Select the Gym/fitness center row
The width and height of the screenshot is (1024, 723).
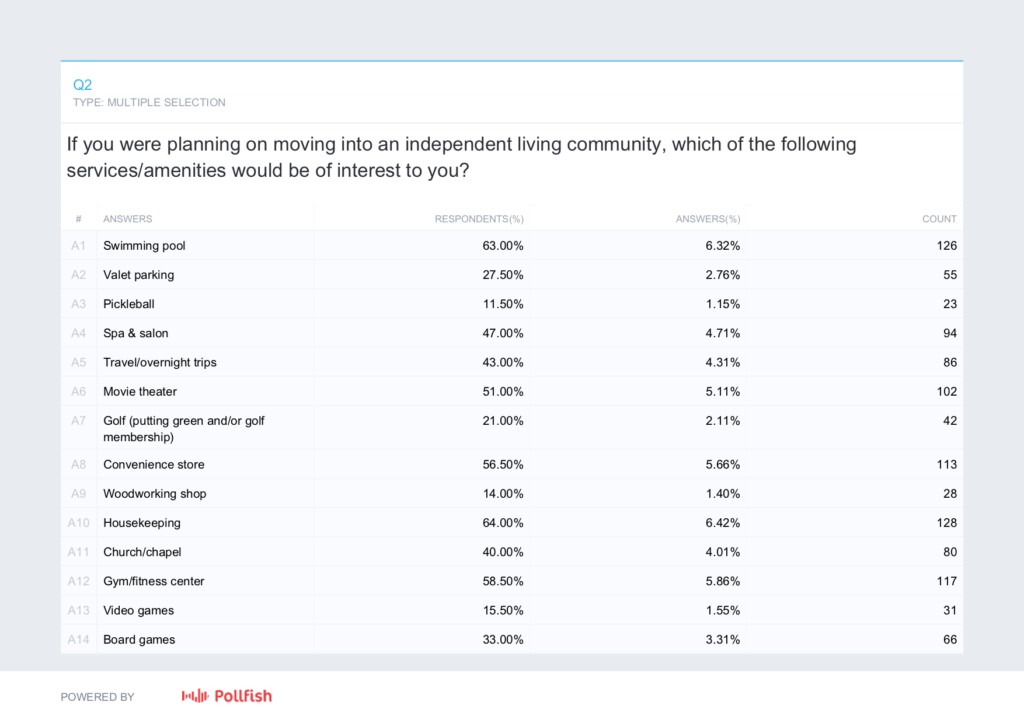click(153, 581)
